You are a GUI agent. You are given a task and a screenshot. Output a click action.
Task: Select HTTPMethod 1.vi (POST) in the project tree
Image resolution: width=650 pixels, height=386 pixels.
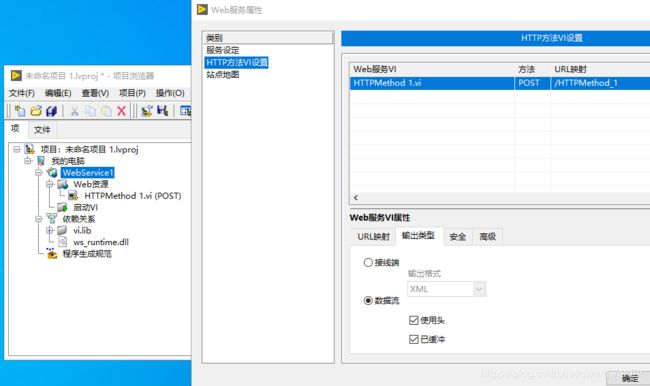click(x=133, y=196)
